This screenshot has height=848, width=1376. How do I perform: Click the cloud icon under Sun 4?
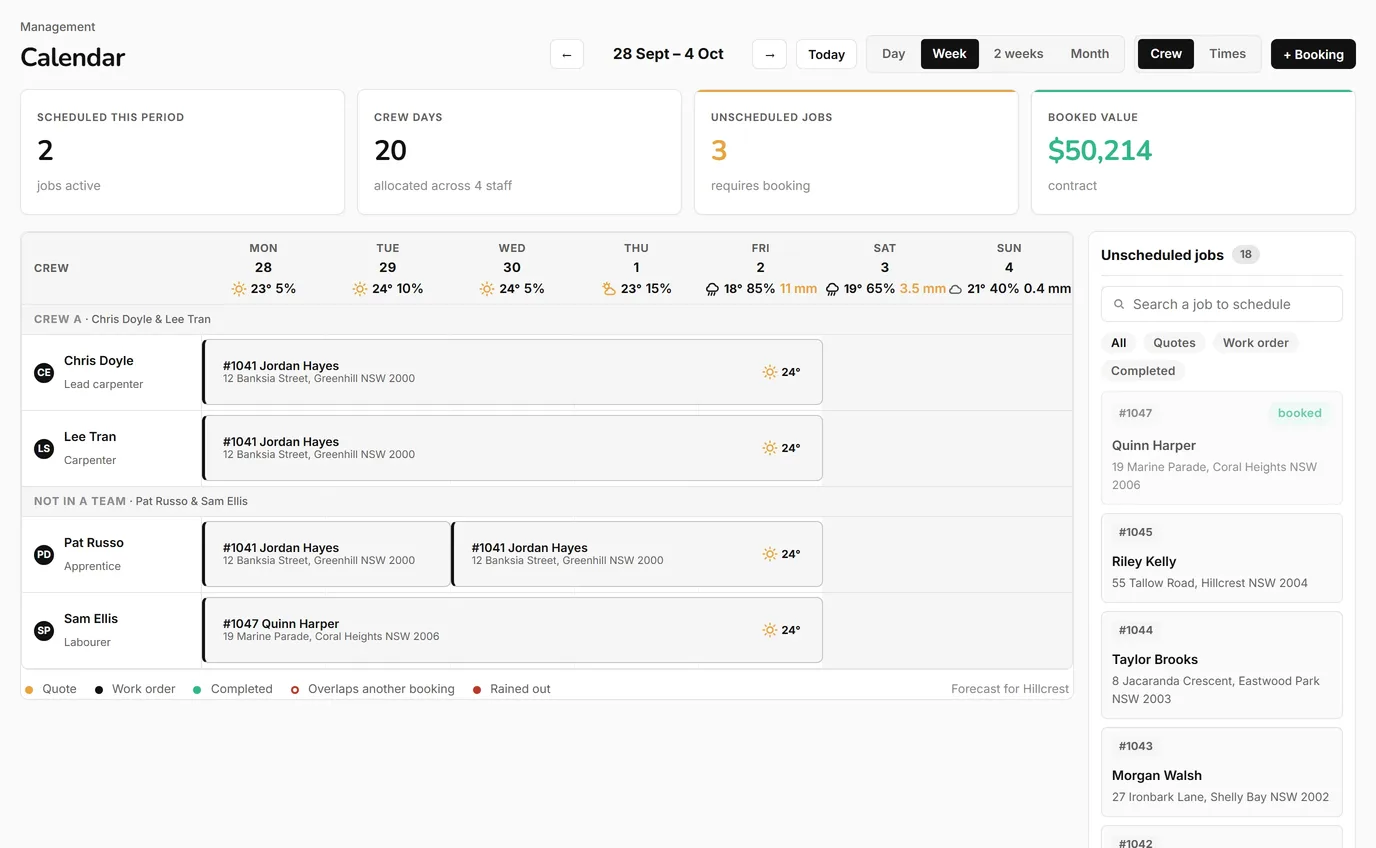pyautogui.click(x=955, y=289)
